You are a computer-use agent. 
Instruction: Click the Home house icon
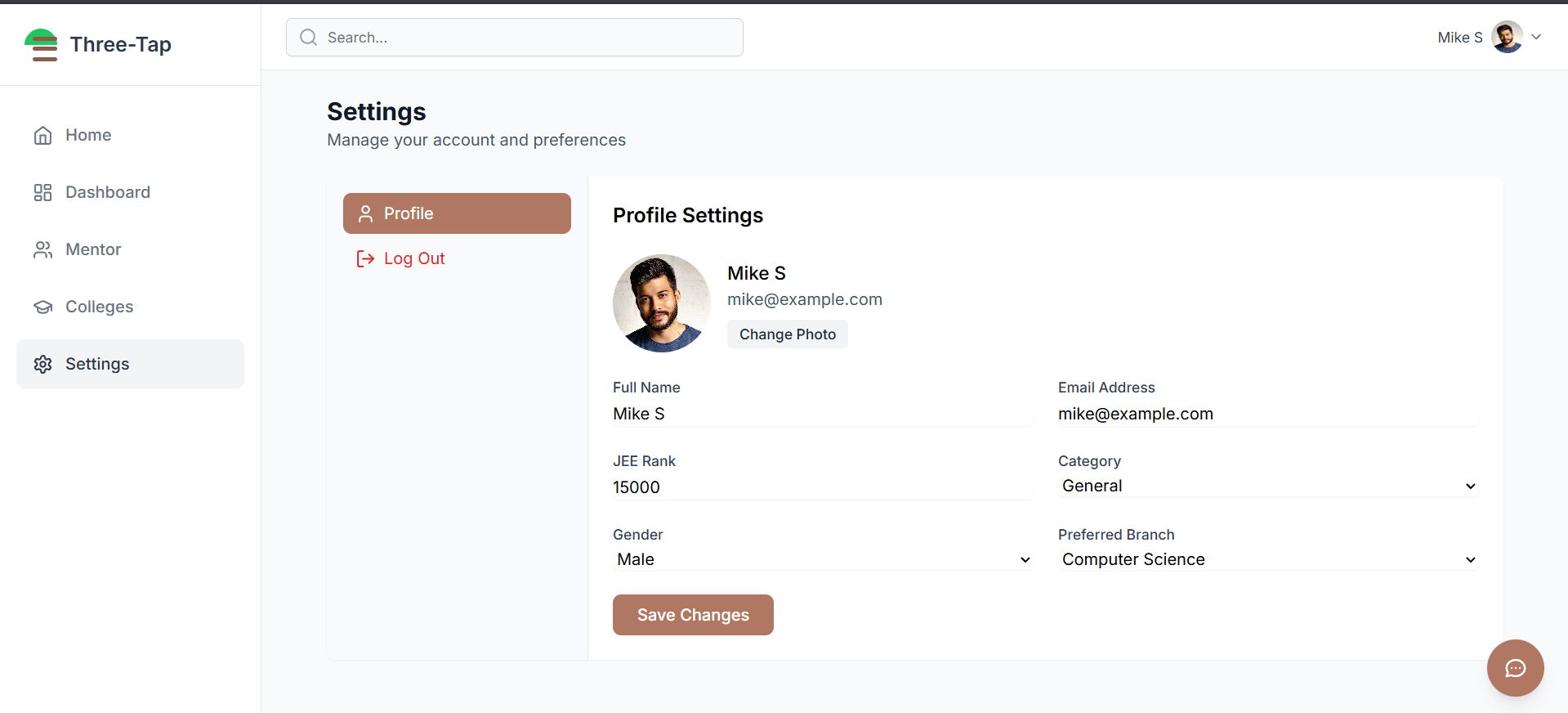pyautogui.click(x=42, y=136)
